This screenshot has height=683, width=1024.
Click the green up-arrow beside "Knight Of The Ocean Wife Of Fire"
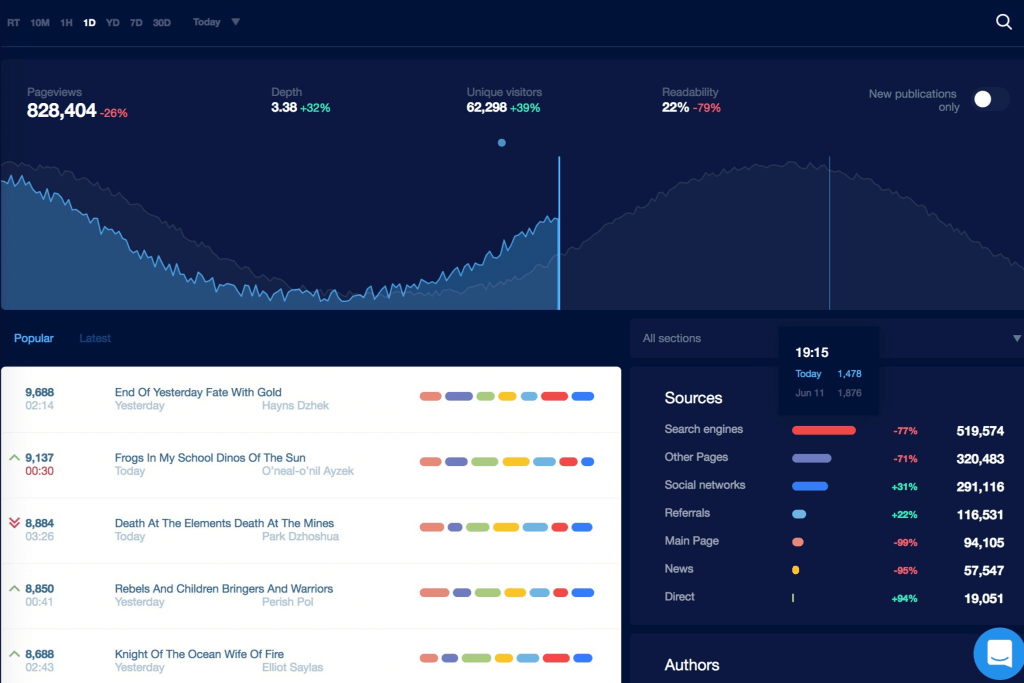pos(12,654)
